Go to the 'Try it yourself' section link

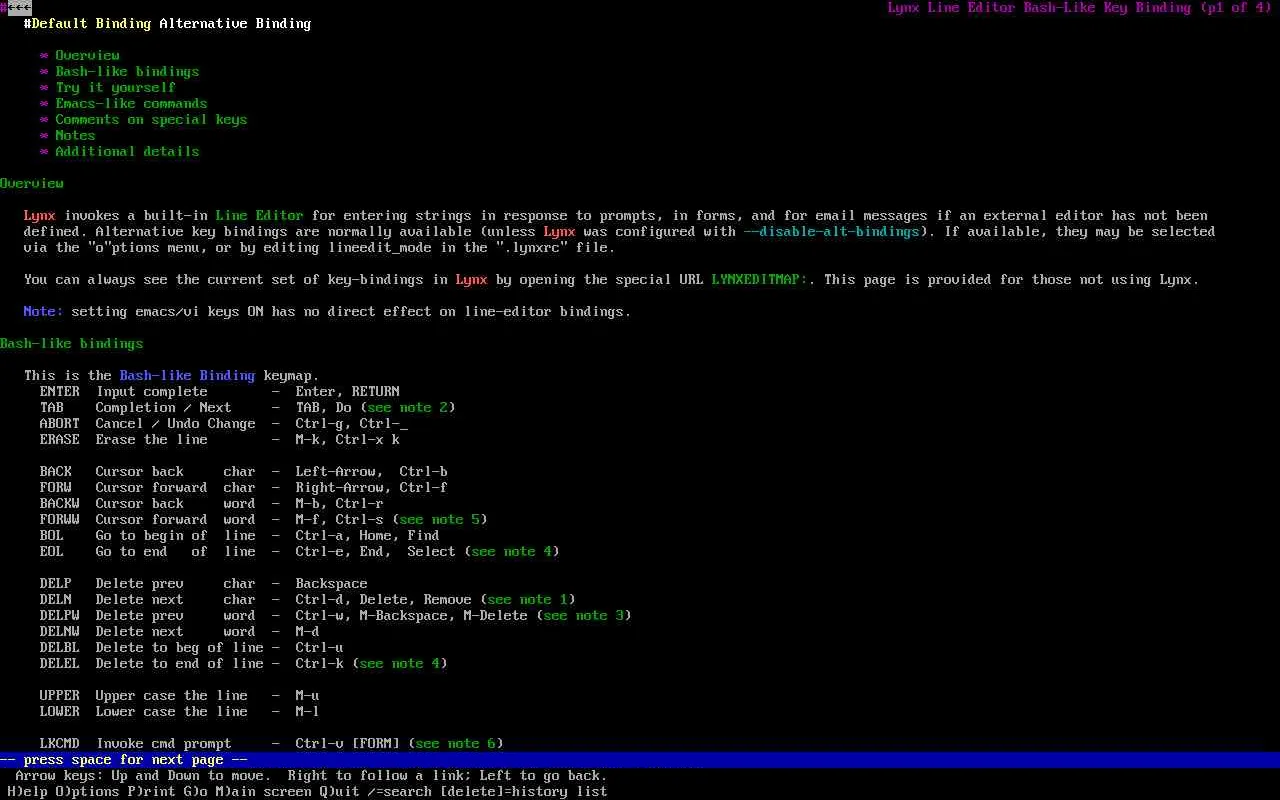point(116,88)
